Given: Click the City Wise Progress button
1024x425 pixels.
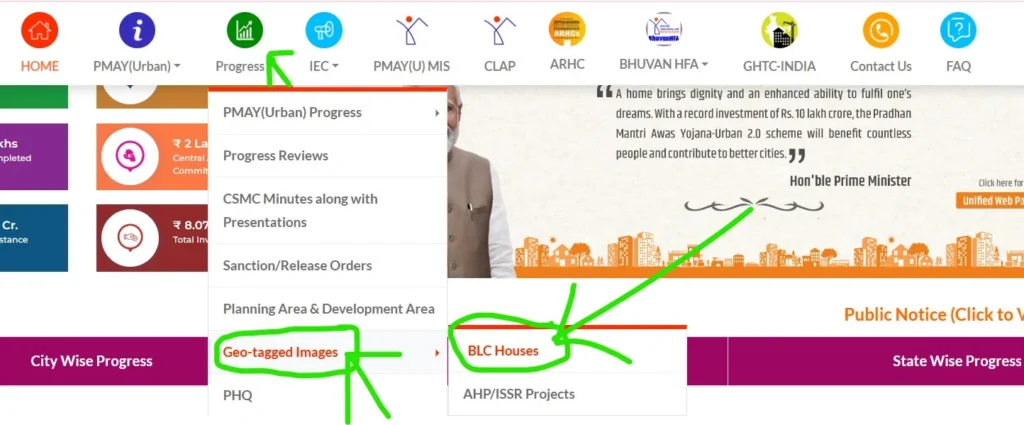Looking at the screenshot, I should click(91, 361).
